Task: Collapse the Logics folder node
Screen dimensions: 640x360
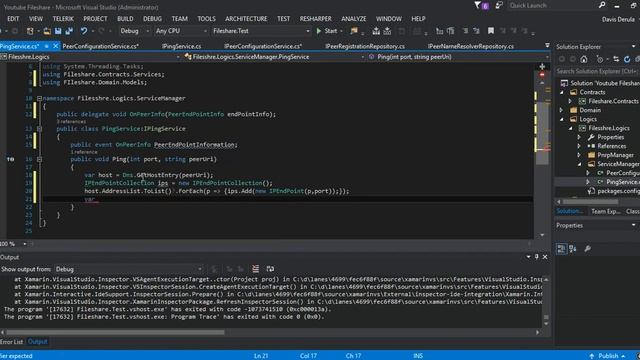Action: [562, 119]
